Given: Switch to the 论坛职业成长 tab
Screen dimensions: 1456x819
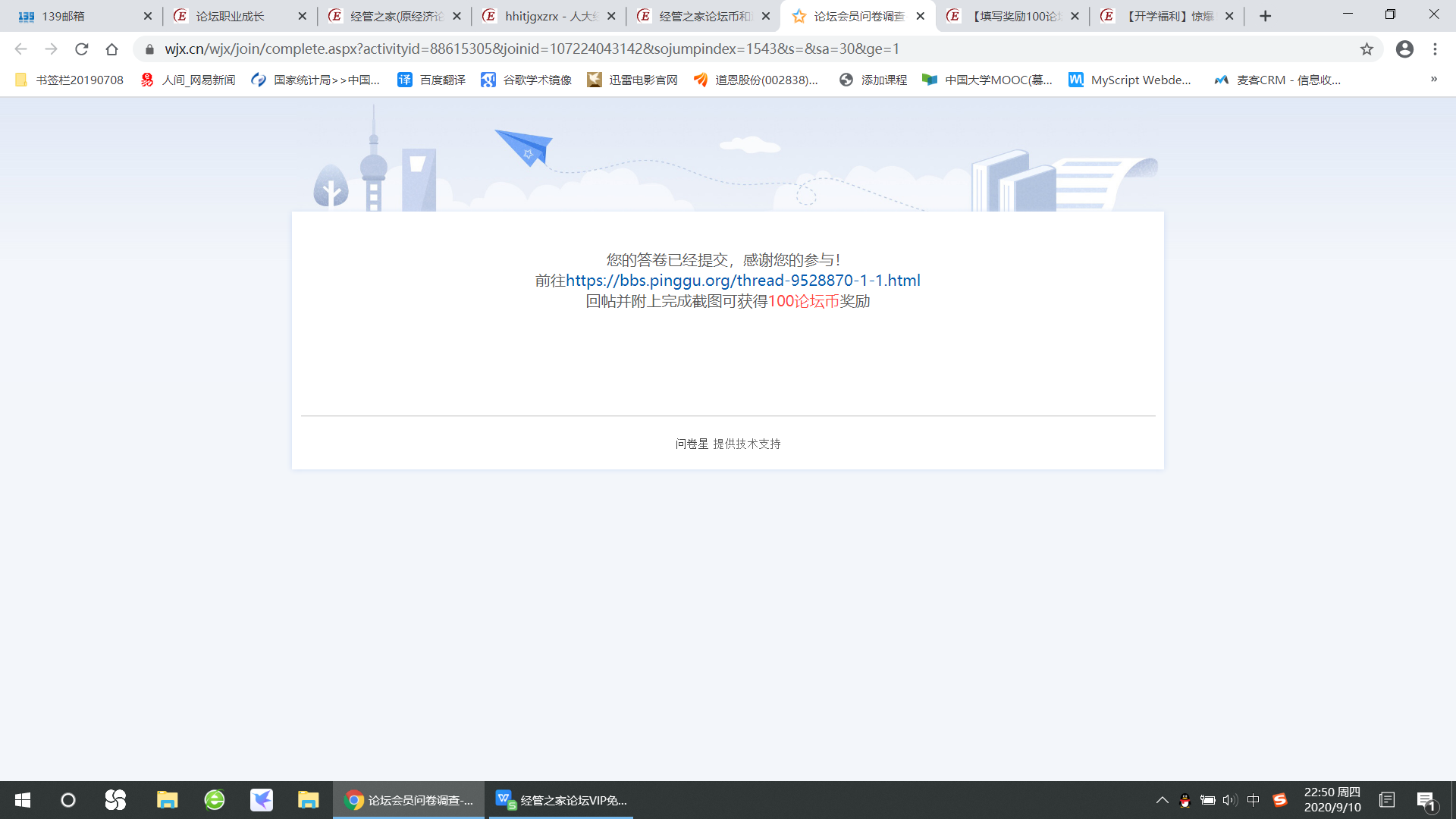Looking at the screenshot, I should 230,16.
